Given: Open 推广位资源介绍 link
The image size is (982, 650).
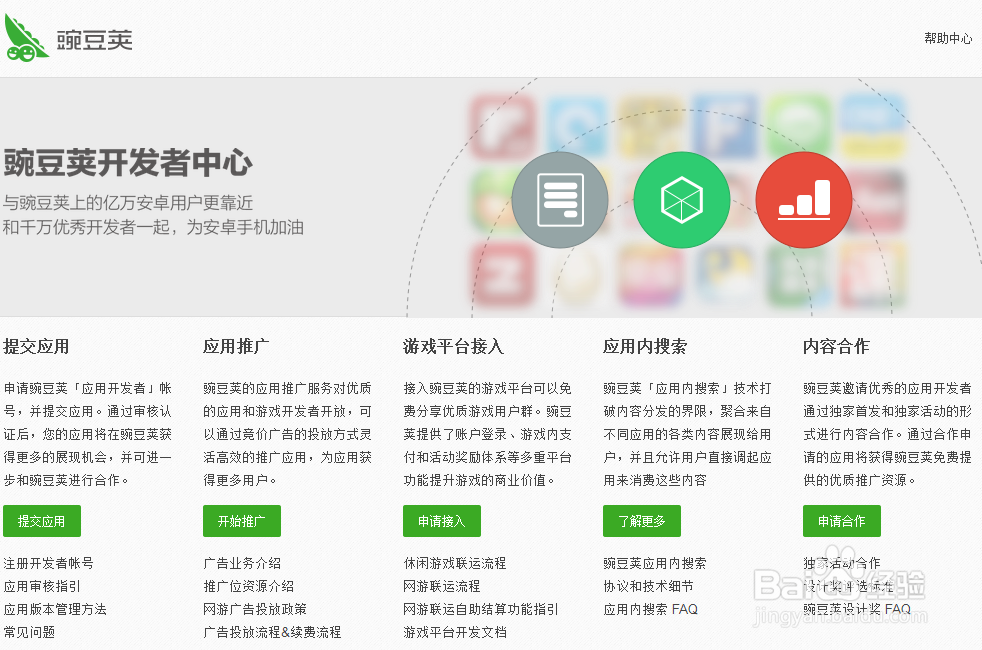Looking at the screenshot, I should (249, 586).
